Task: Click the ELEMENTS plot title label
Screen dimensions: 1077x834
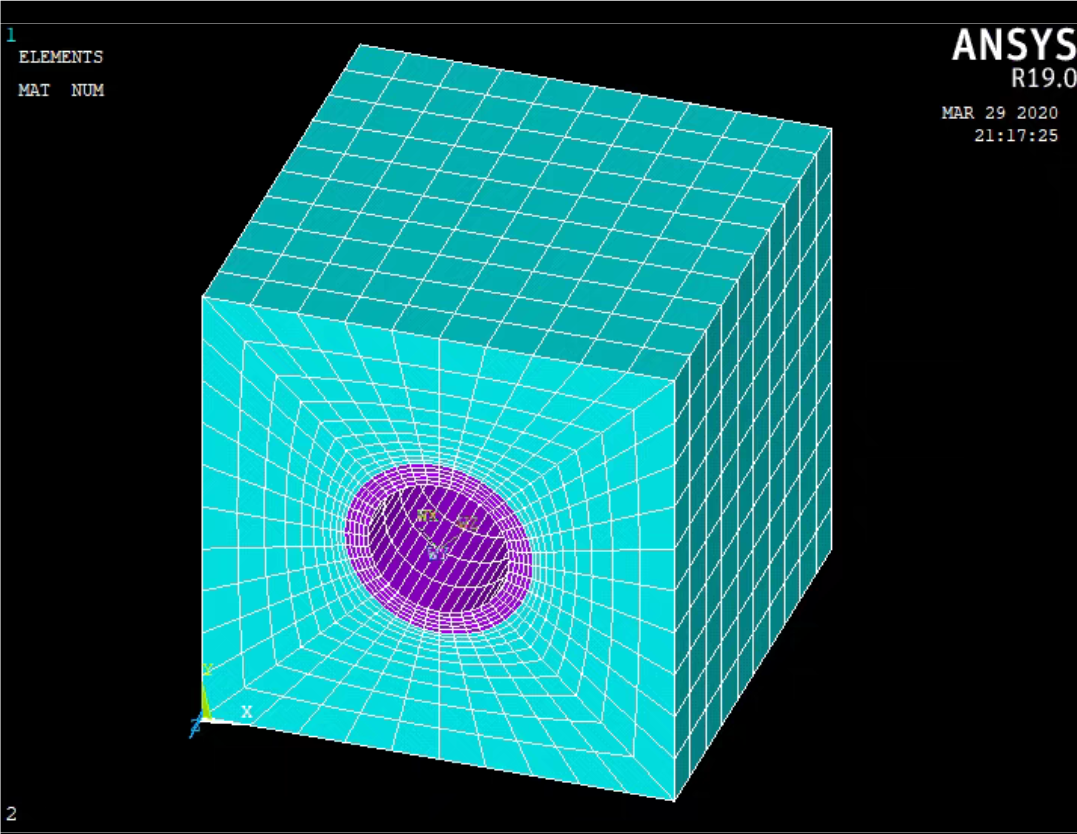Action: click(x=60, y=57)
